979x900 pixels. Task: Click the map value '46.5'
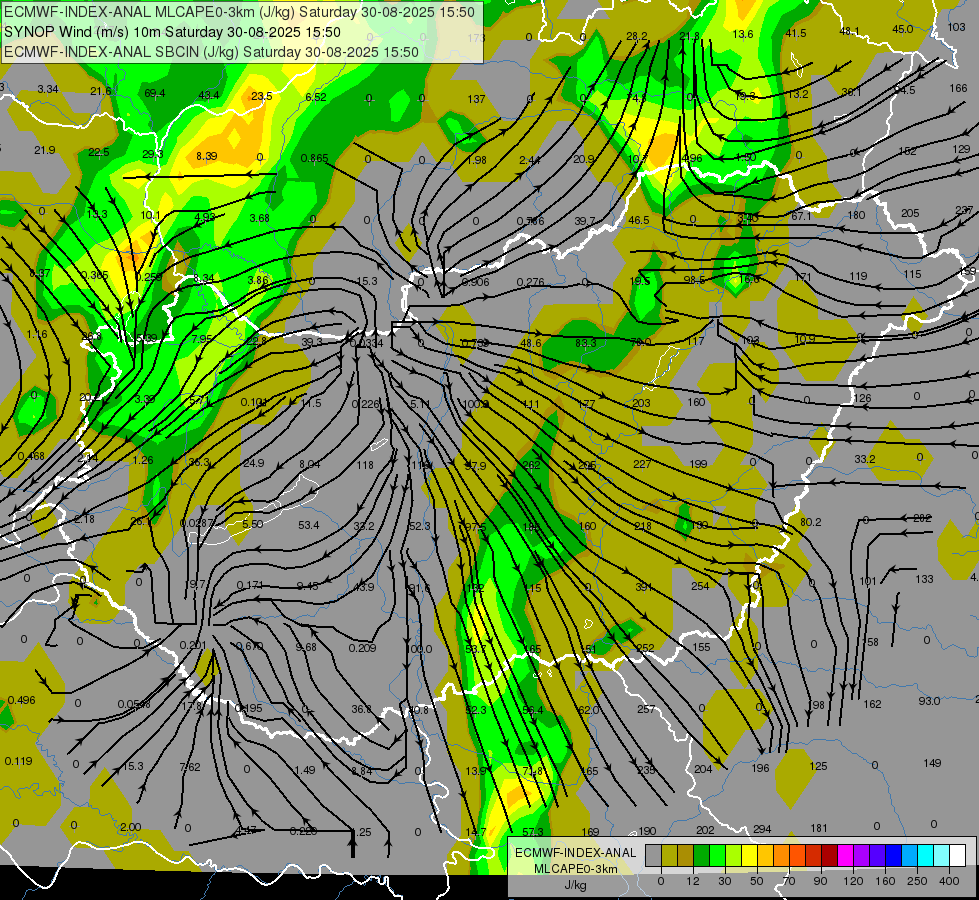pyautogui.click(x=639, y=220)
